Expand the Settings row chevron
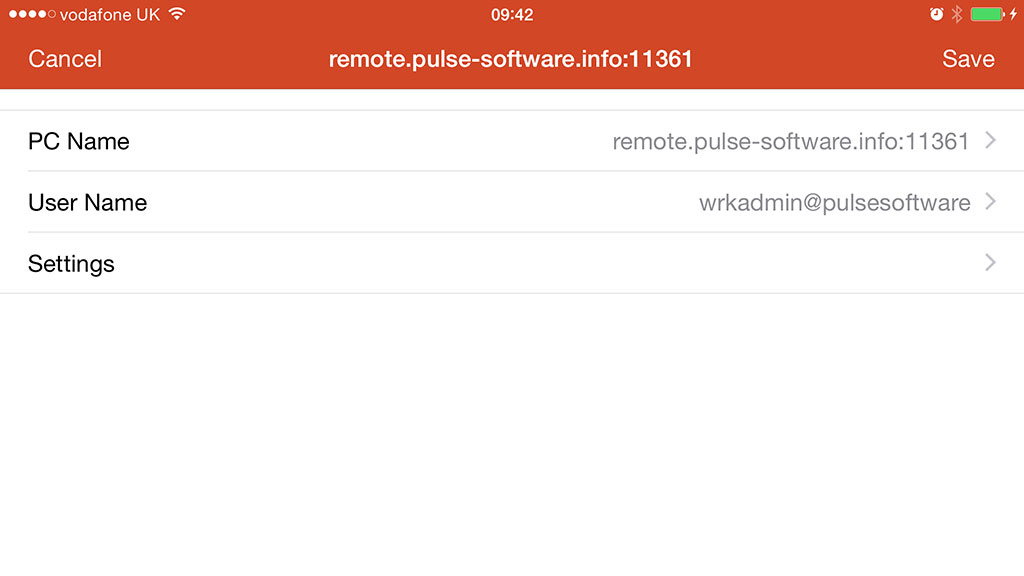This screenshot has width=1024, height=576. (991, 263)
